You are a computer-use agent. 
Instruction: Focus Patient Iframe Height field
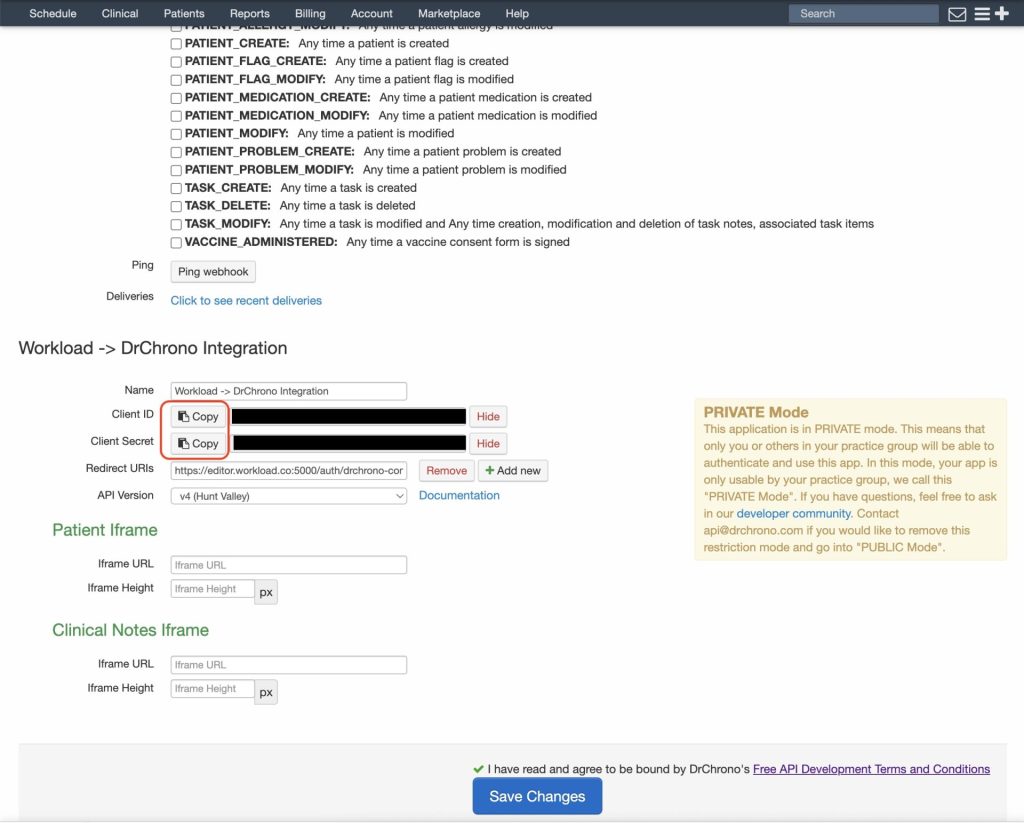click(x=212, y=589)
